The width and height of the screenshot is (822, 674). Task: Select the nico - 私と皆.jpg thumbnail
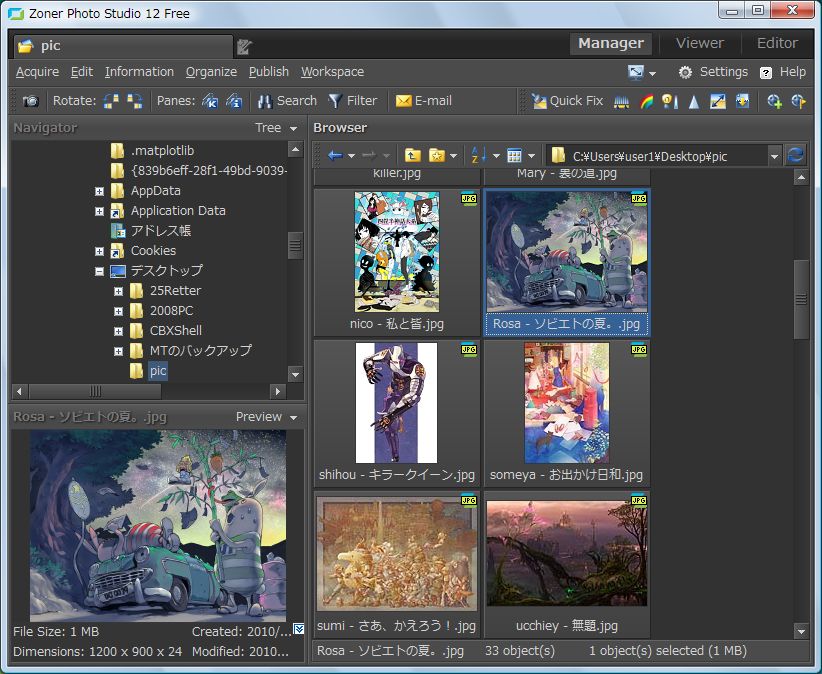(397, 262)
